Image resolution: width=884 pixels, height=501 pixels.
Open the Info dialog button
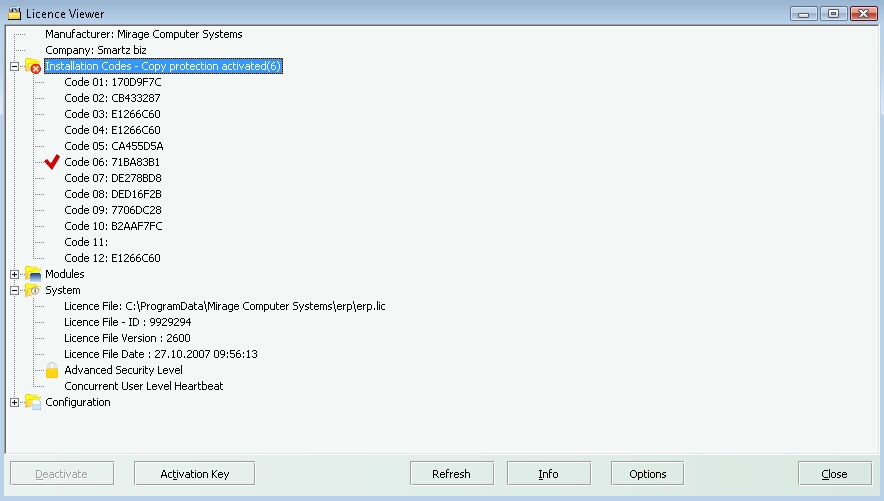tap(548, 474)
